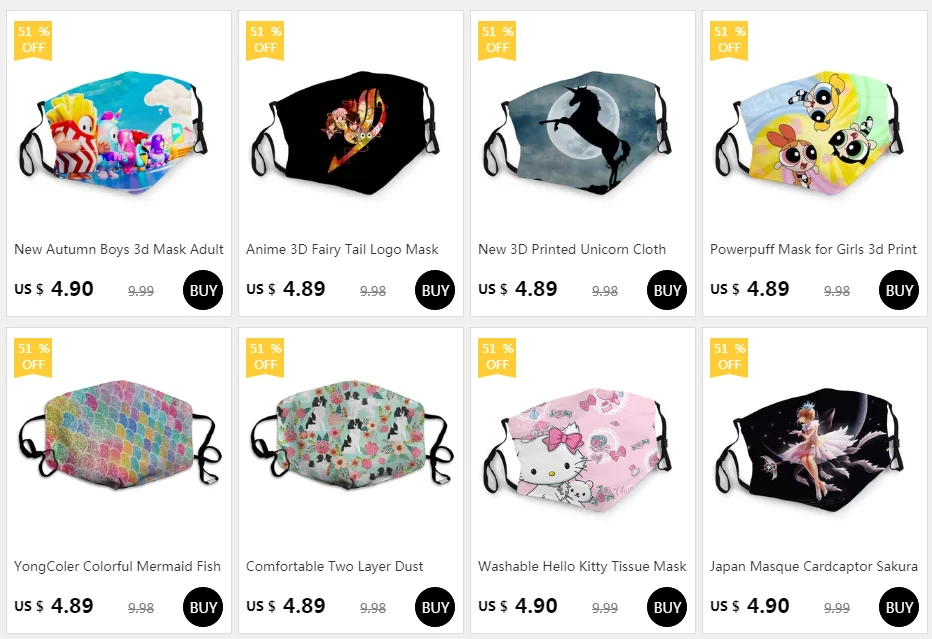Image resolution: width=932 pixels, height=639 pixels.
Task: Click the 51% OFF badge on Fall Guys mask
Action: [x=33, y=41]
